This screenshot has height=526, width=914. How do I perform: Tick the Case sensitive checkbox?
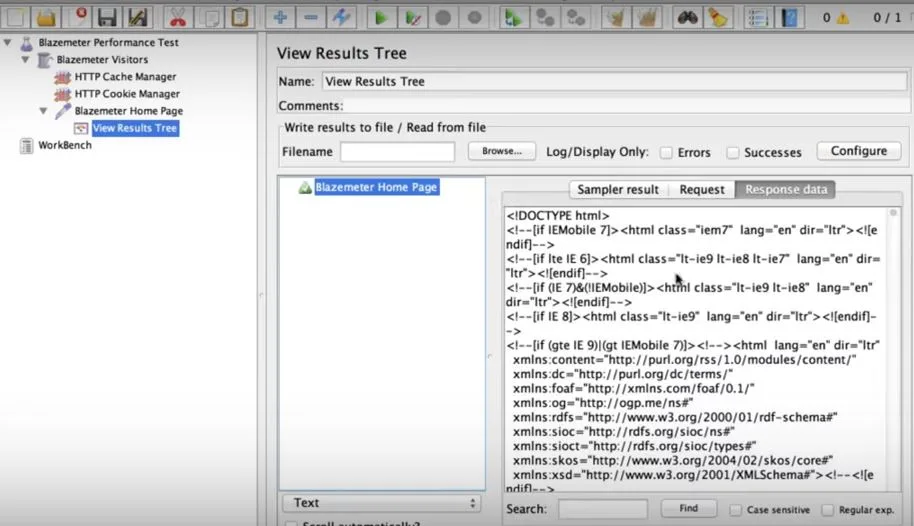pos(736,510)
